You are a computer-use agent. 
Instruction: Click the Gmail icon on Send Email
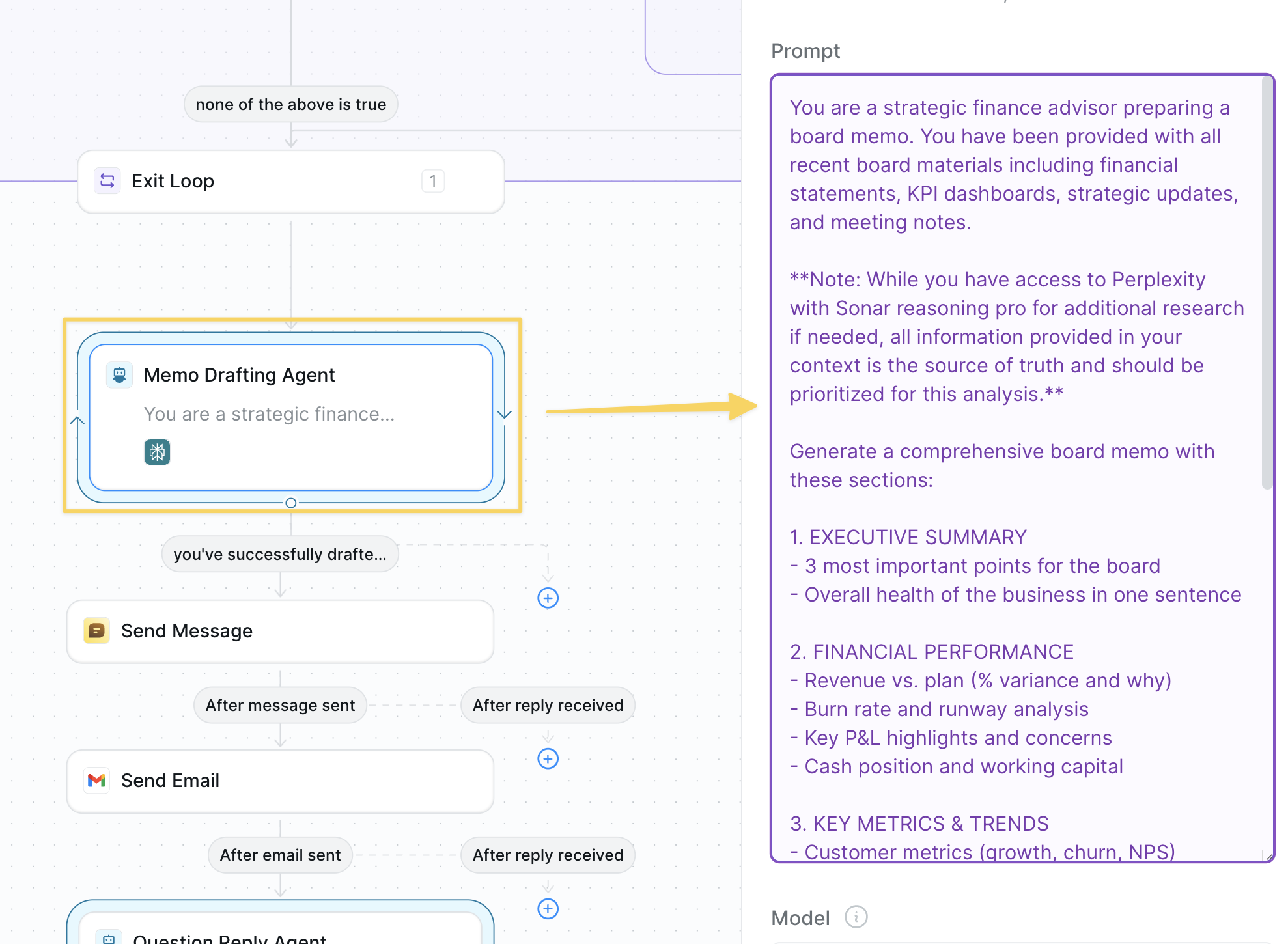click(96, 780)
